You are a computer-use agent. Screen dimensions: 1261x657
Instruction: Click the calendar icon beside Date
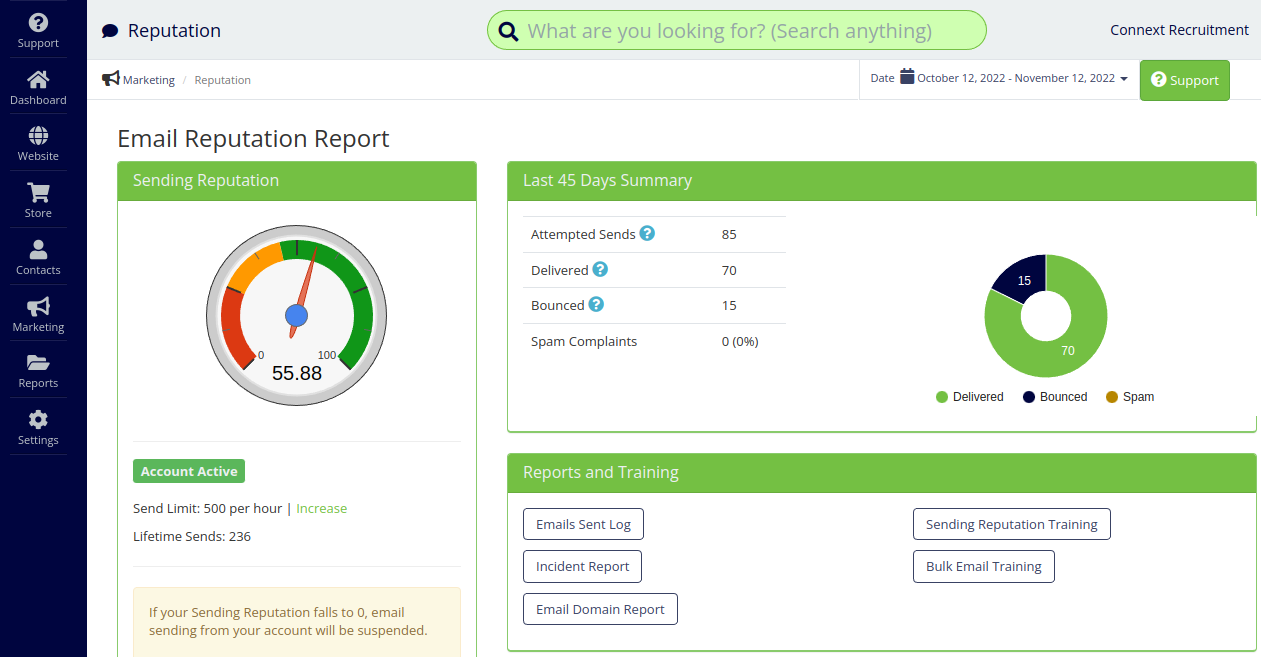[x=907, y=76]
